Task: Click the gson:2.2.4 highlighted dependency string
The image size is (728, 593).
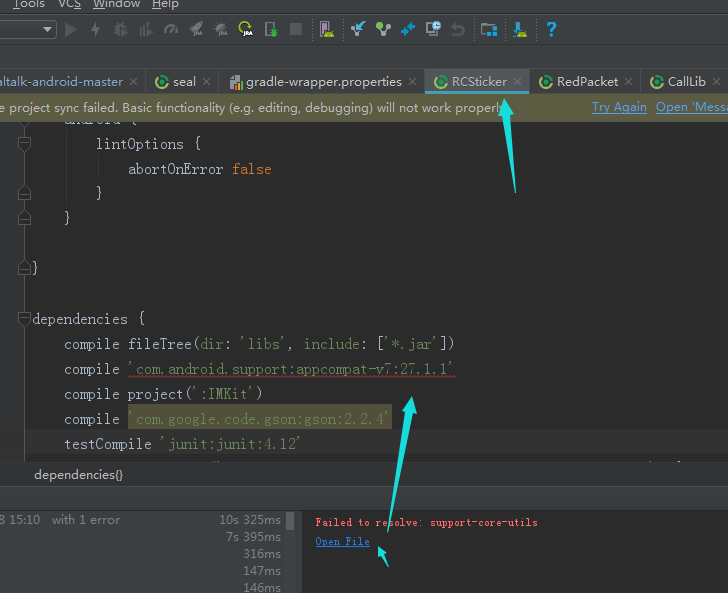Action: pos(260,419)
